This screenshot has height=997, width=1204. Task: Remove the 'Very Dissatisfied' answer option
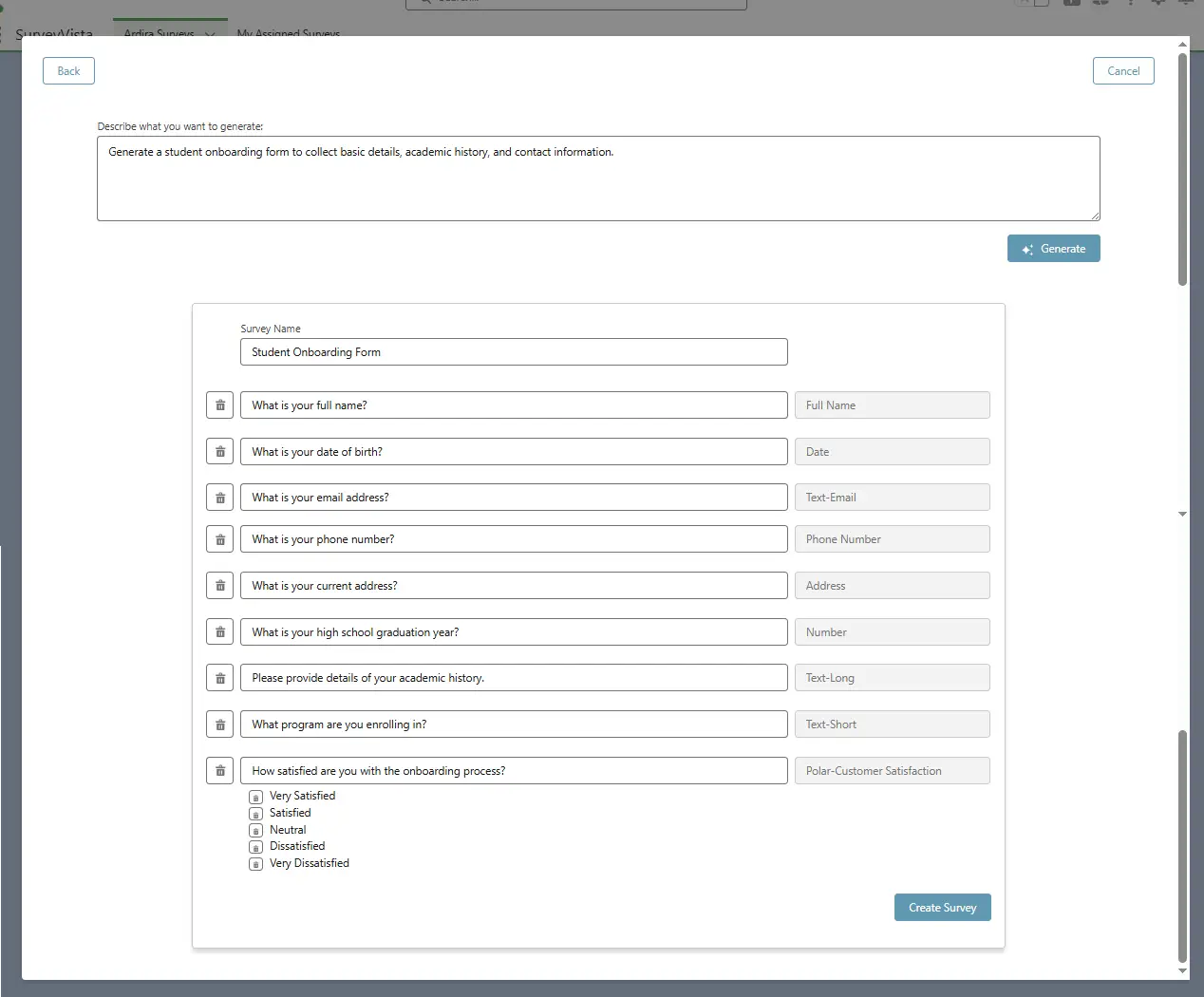pyautogui.click(x=255, y=864)
